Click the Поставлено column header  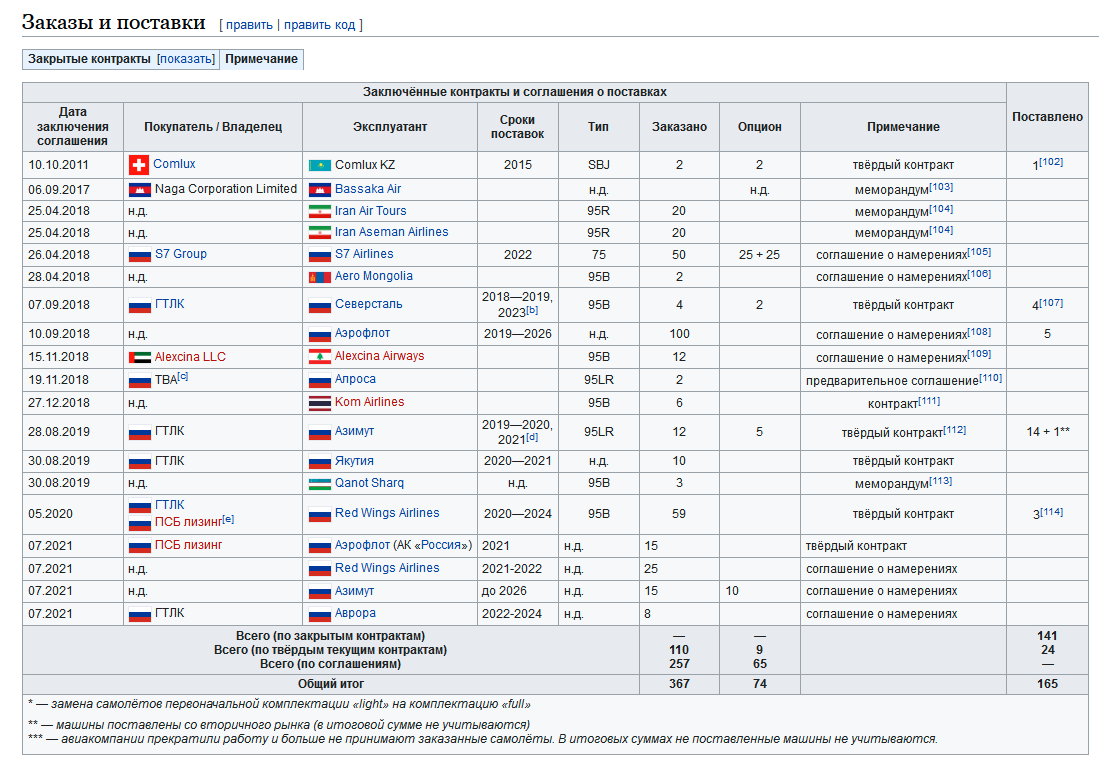(x=1047, y=117)
